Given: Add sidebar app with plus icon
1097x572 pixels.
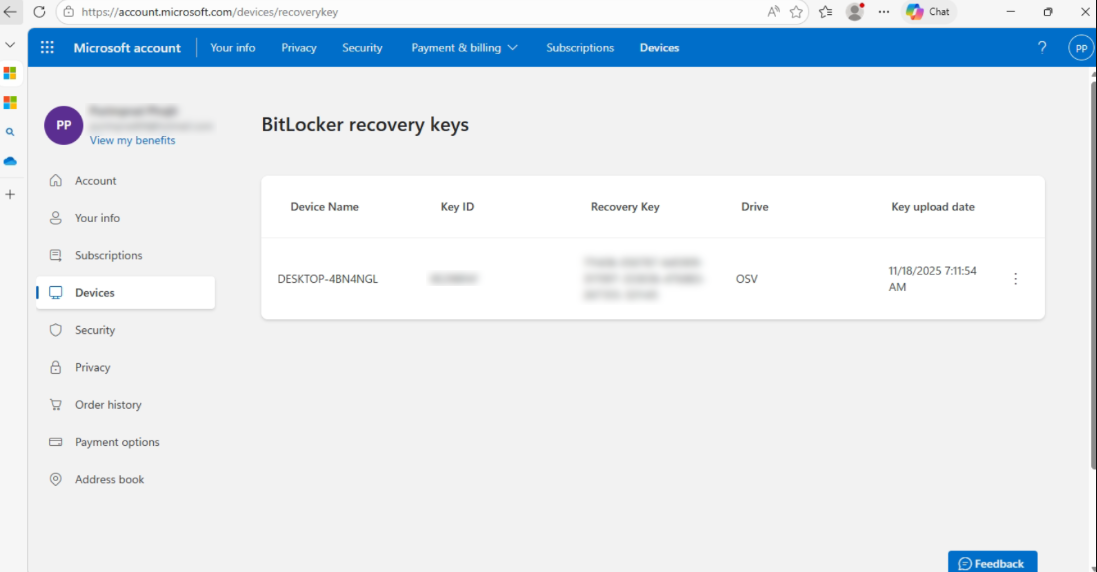Looking at the screenshot, I should (10, 194).
